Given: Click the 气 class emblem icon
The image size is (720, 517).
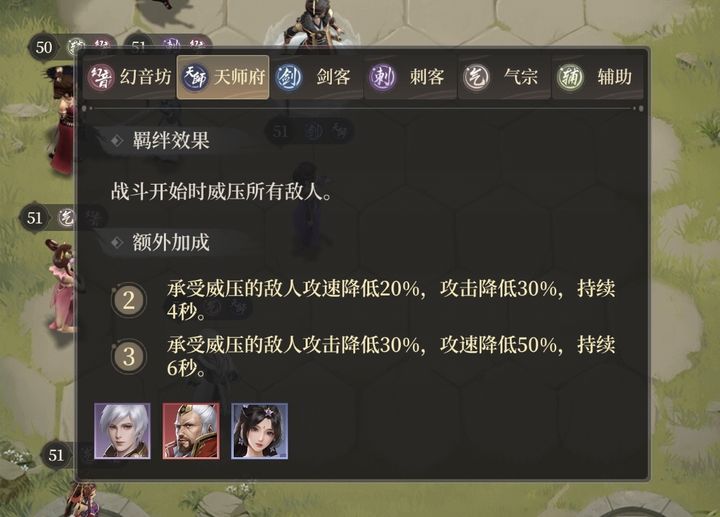Looking at the screenshot, I should 476,77.
